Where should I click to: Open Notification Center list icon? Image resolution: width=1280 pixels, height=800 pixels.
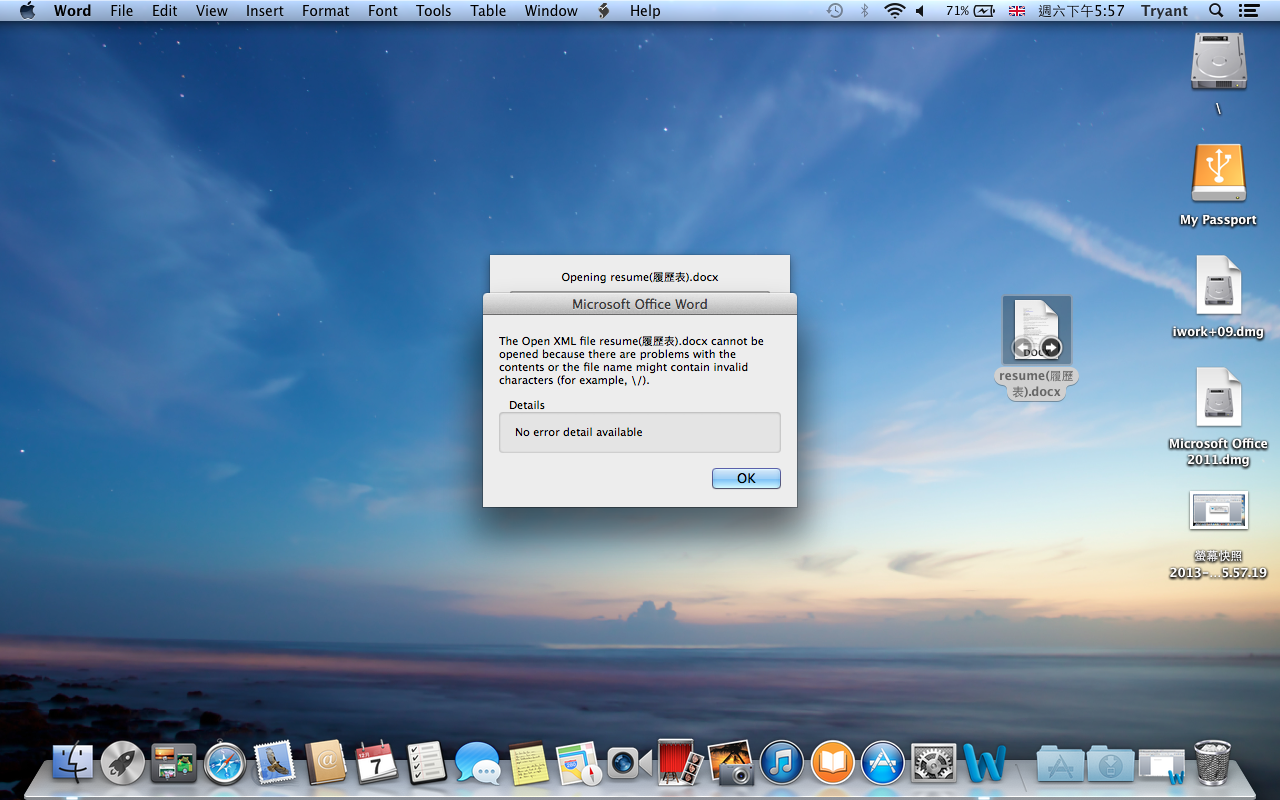click(1248, 11)
